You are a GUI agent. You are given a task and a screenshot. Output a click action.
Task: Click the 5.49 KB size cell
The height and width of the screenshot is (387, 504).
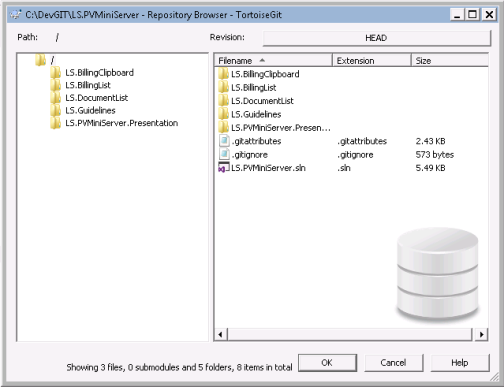click(430, 168)
